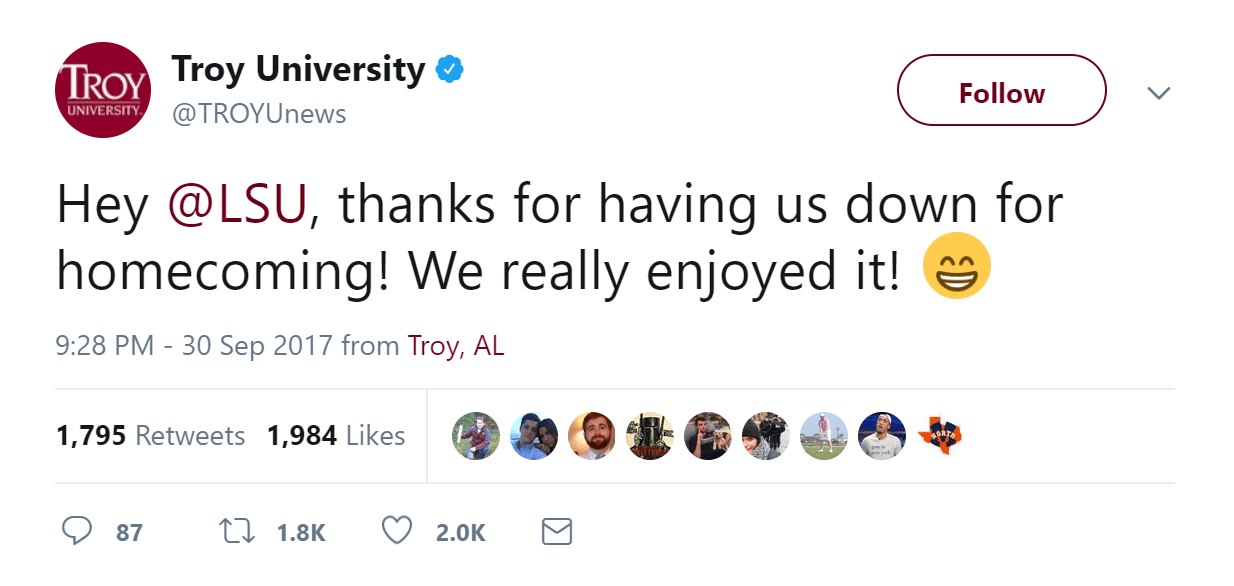Open the orange Texas-shaped liker avatar
The height and width of the screenshot is (586, 1234).
point(939,436)
